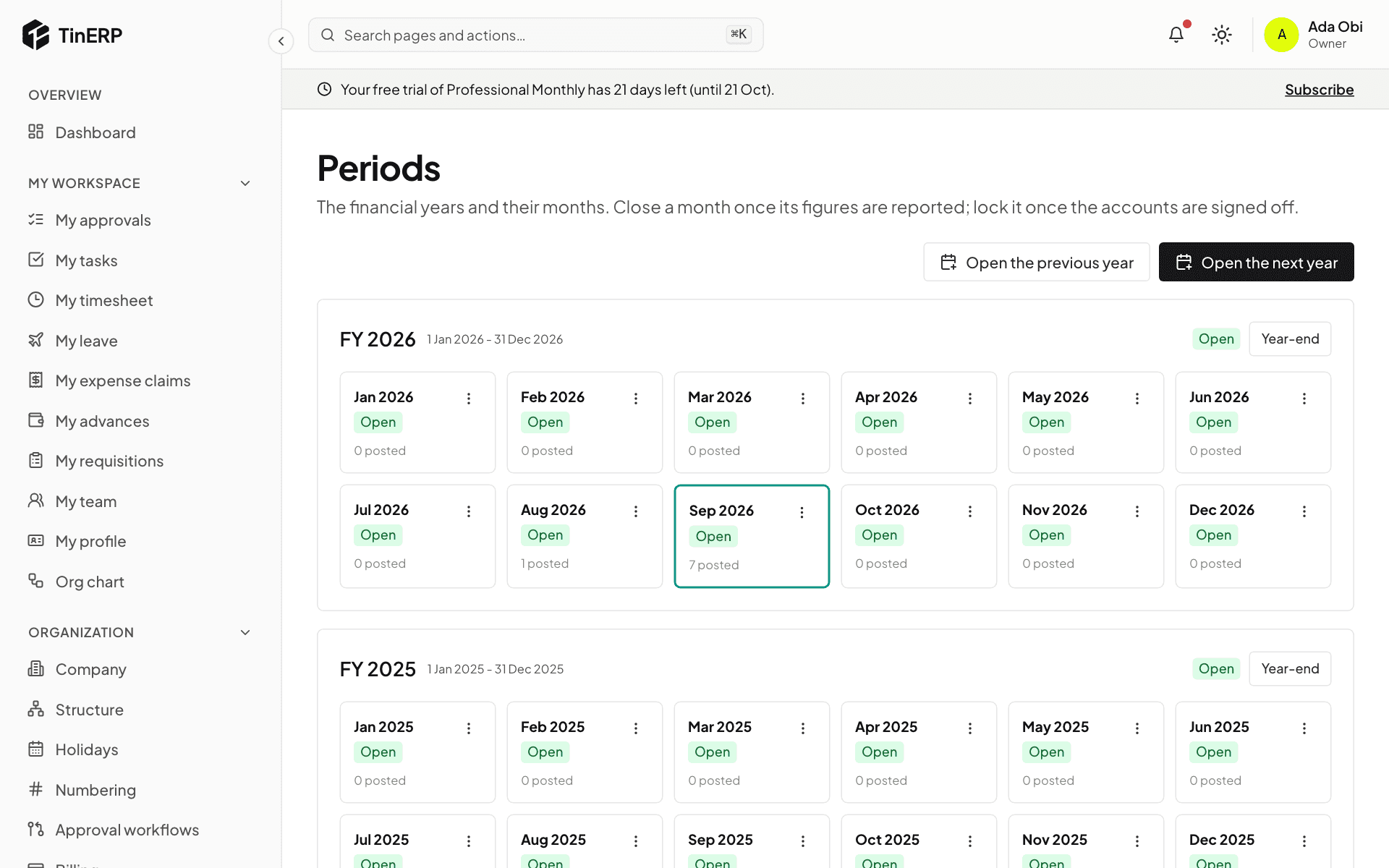Viewport: 1389px width, 868px height.
Task: Collapse the sidebar with the chevron button
Action: pos(281,41)
